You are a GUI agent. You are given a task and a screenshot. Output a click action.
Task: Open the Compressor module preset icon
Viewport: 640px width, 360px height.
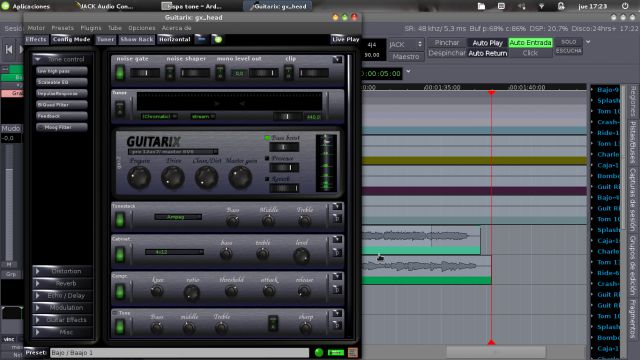click(x=337, y=289)
